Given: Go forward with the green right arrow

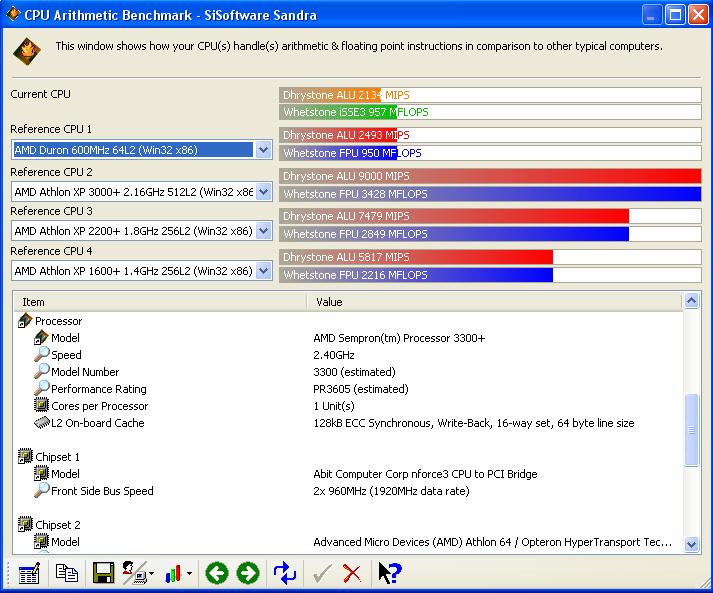Looking at the screenshot, I should (x=248, y=573).
